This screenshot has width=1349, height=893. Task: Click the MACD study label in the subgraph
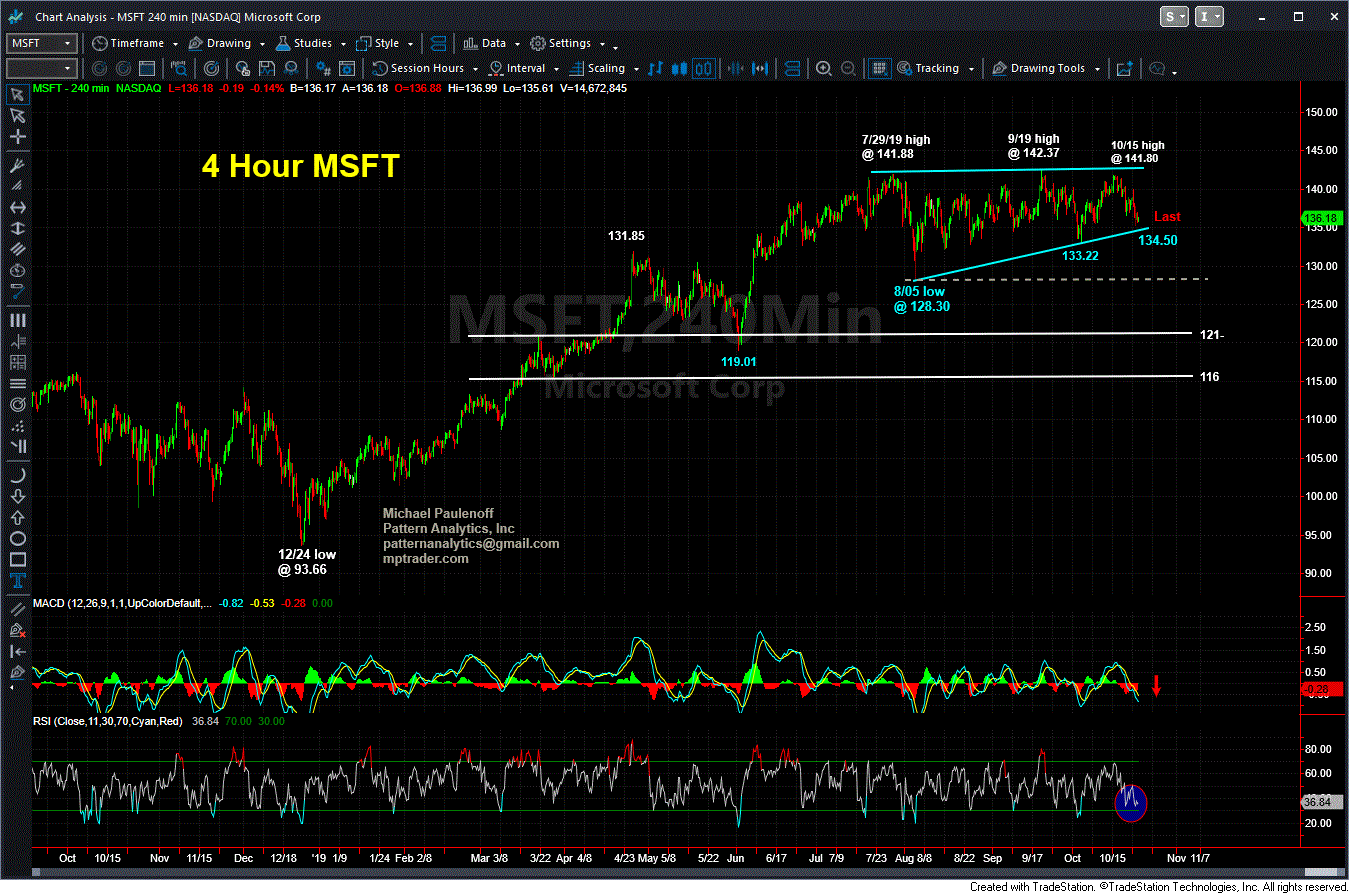pos(122,604)
